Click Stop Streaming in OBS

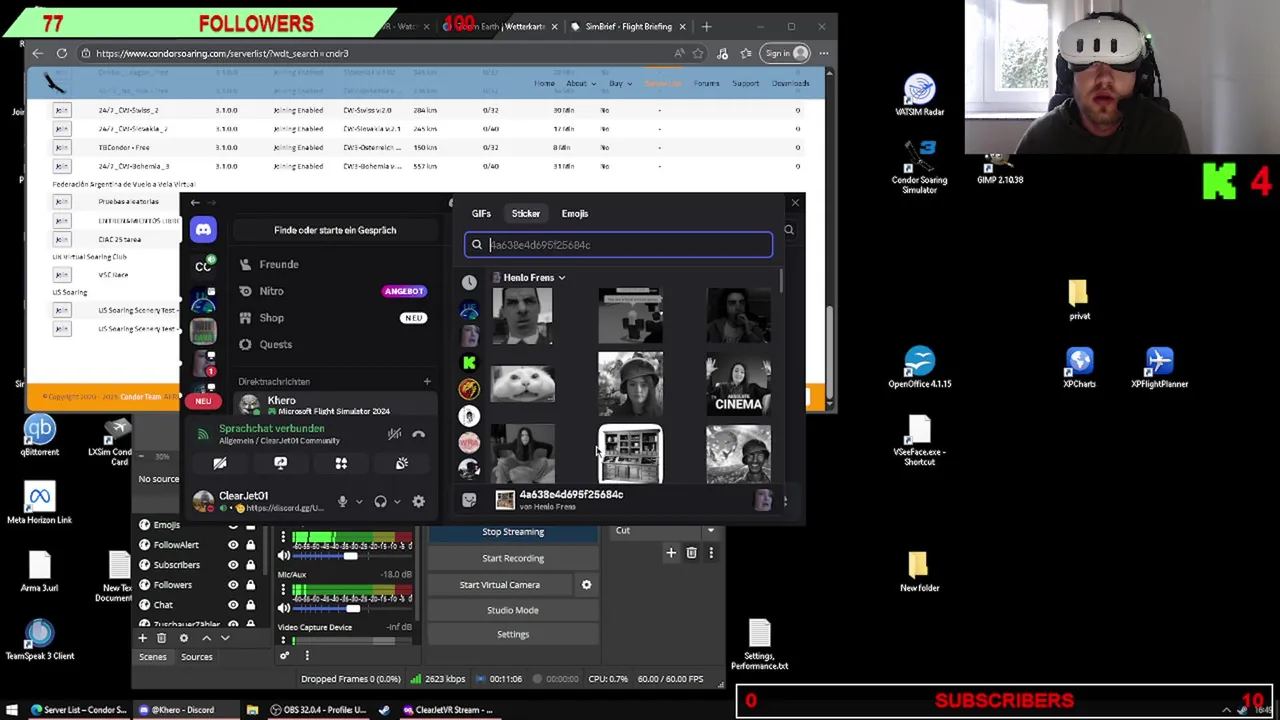pos(513,532)
